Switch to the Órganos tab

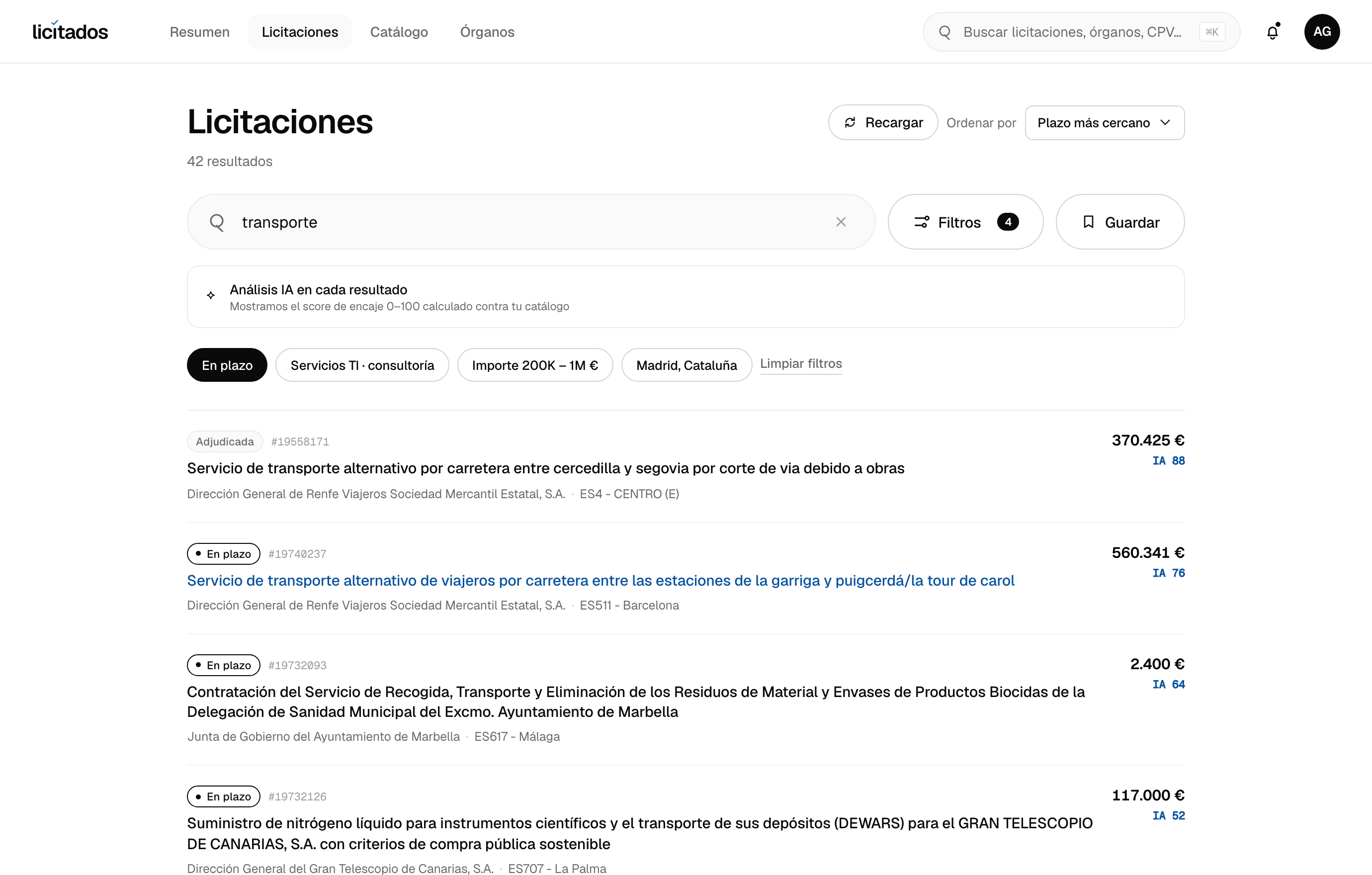click(x=487, y=32)
